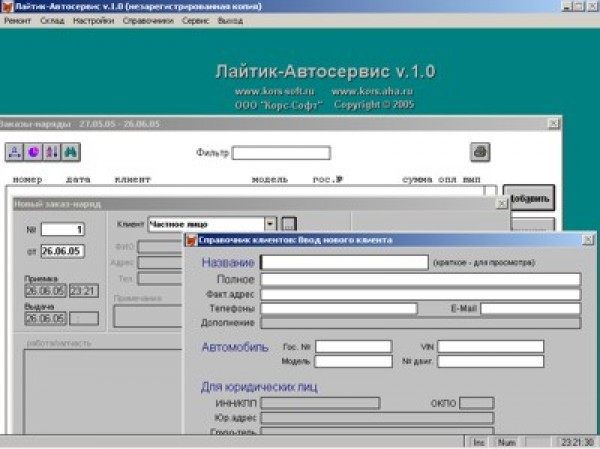
Task: Click the Модель input field
Action: pyautogui.click(x=353, y=361)
